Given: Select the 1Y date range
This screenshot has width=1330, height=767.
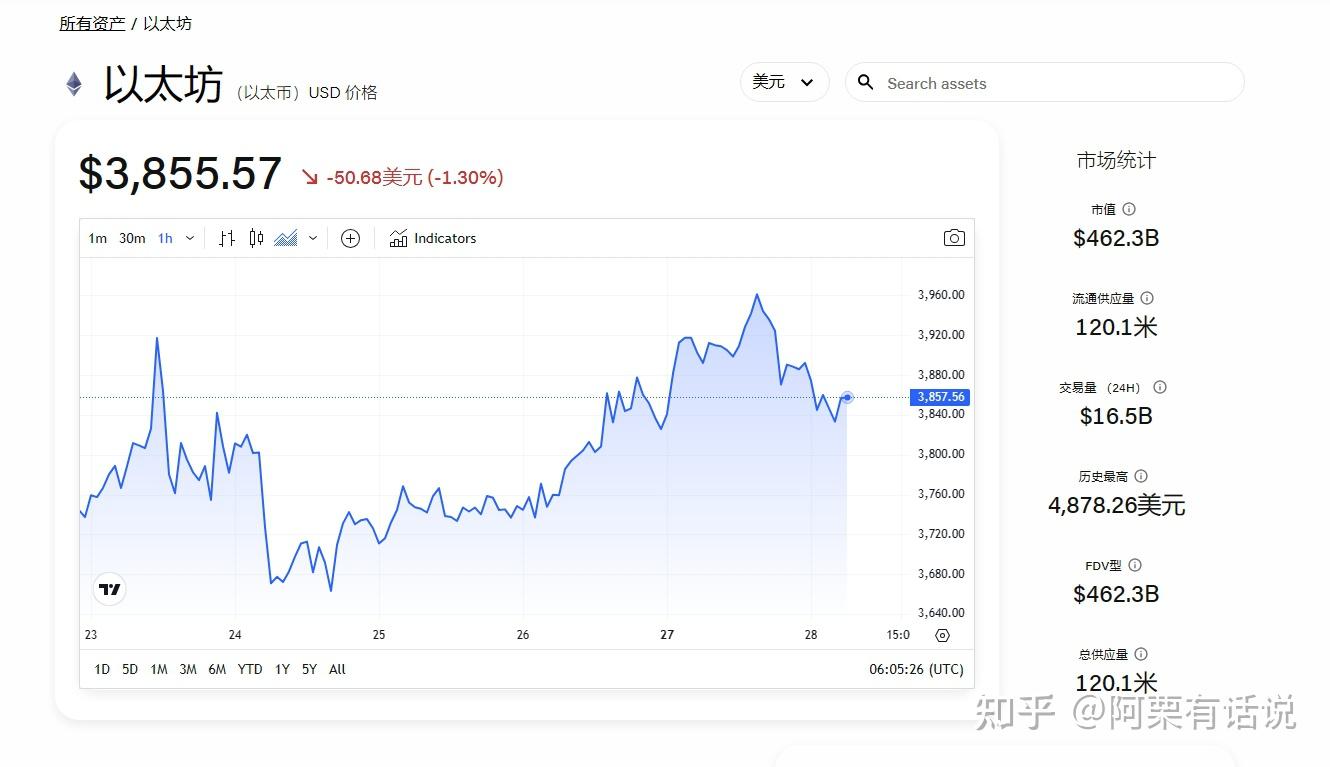Looking at the screenshot, I should point(282,669).
